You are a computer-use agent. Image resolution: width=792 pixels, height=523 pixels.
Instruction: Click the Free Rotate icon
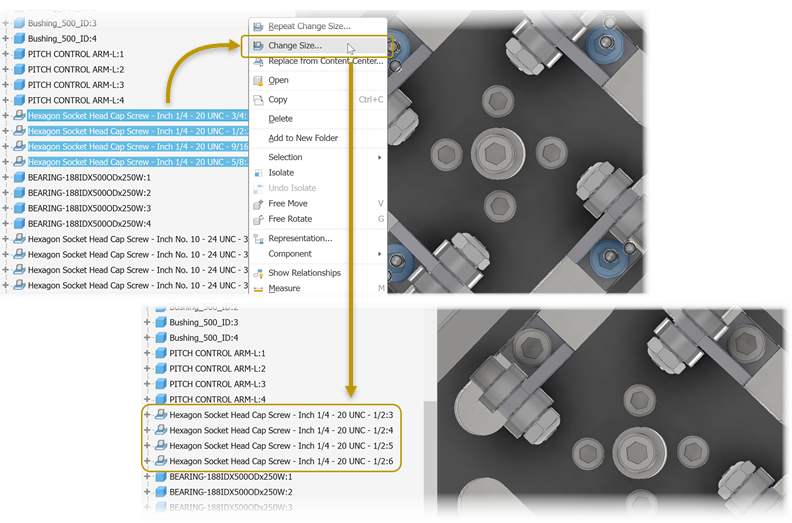pos(258,219)
